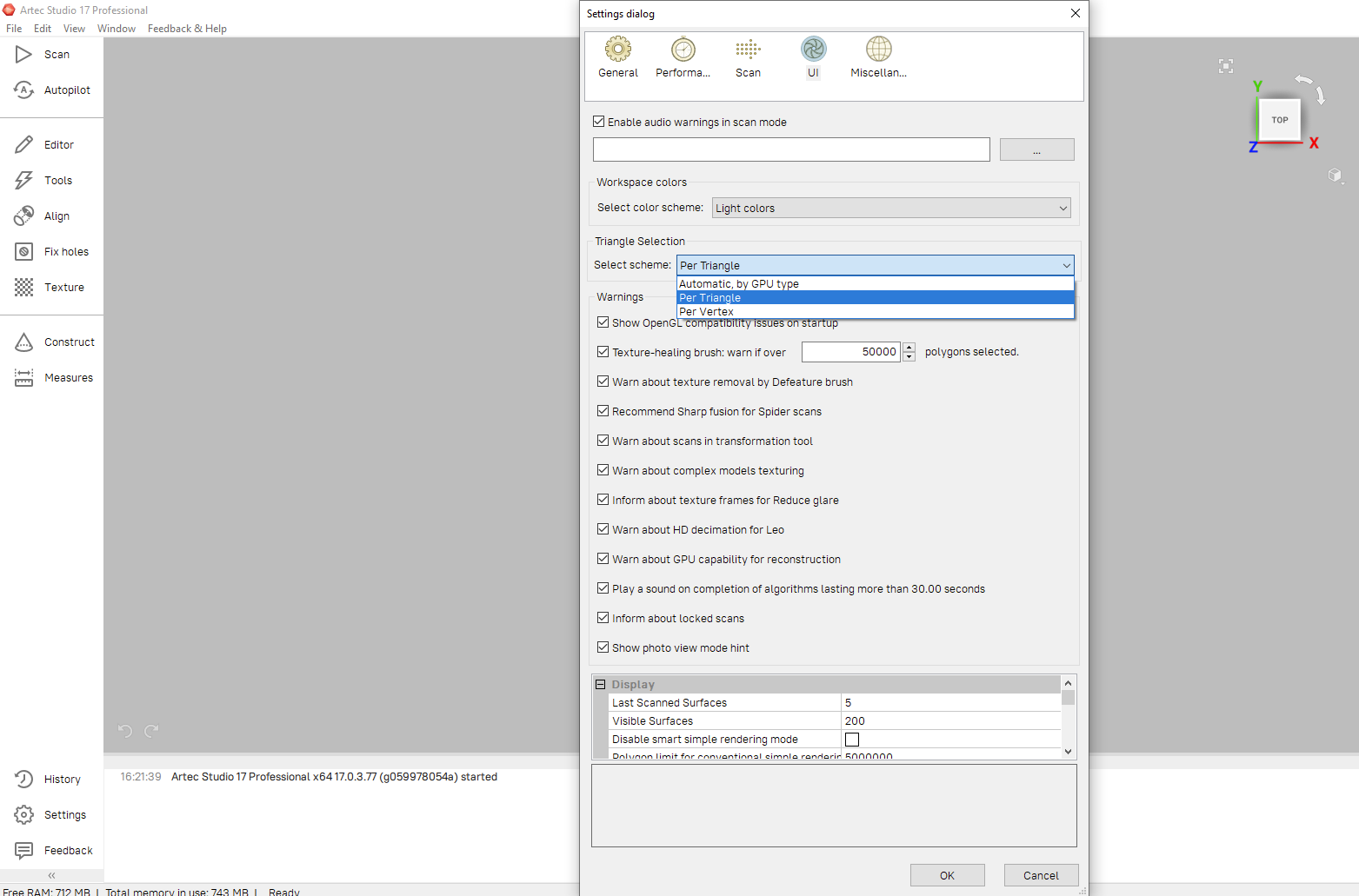Select the Scan settings category
1359x896 pixels.
coord(749,57)
